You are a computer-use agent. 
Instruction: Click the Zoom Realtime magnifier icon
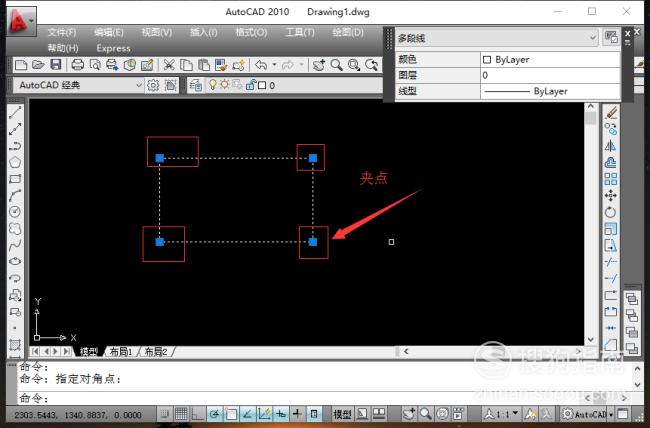click(337, 65)
